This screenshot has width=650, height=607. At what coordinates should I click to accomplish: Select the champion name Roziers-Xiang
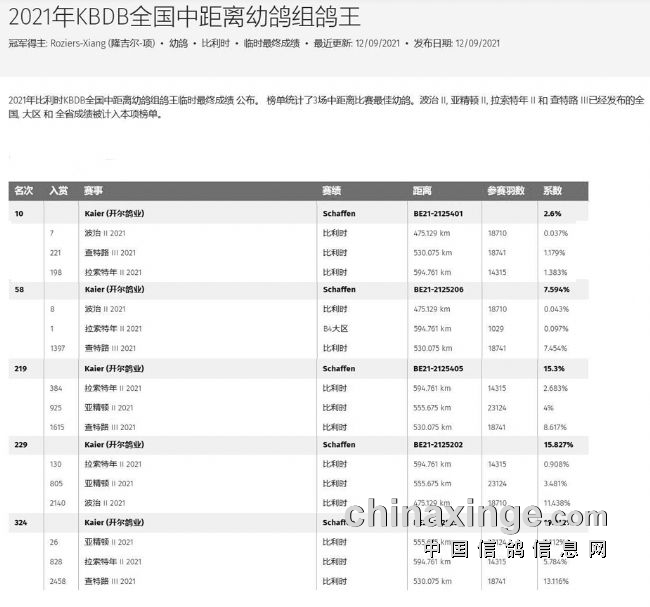click(x=78, y=44)
